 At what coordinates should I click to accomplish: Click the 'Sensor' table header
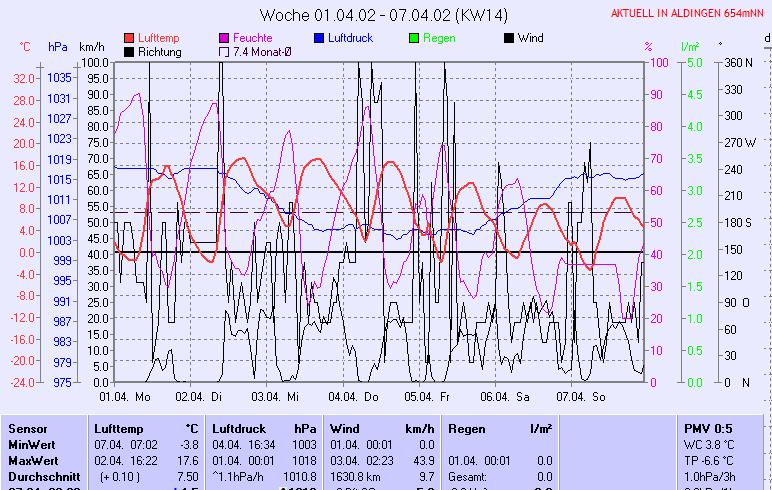pyautogui.click(x=26, y=427)
